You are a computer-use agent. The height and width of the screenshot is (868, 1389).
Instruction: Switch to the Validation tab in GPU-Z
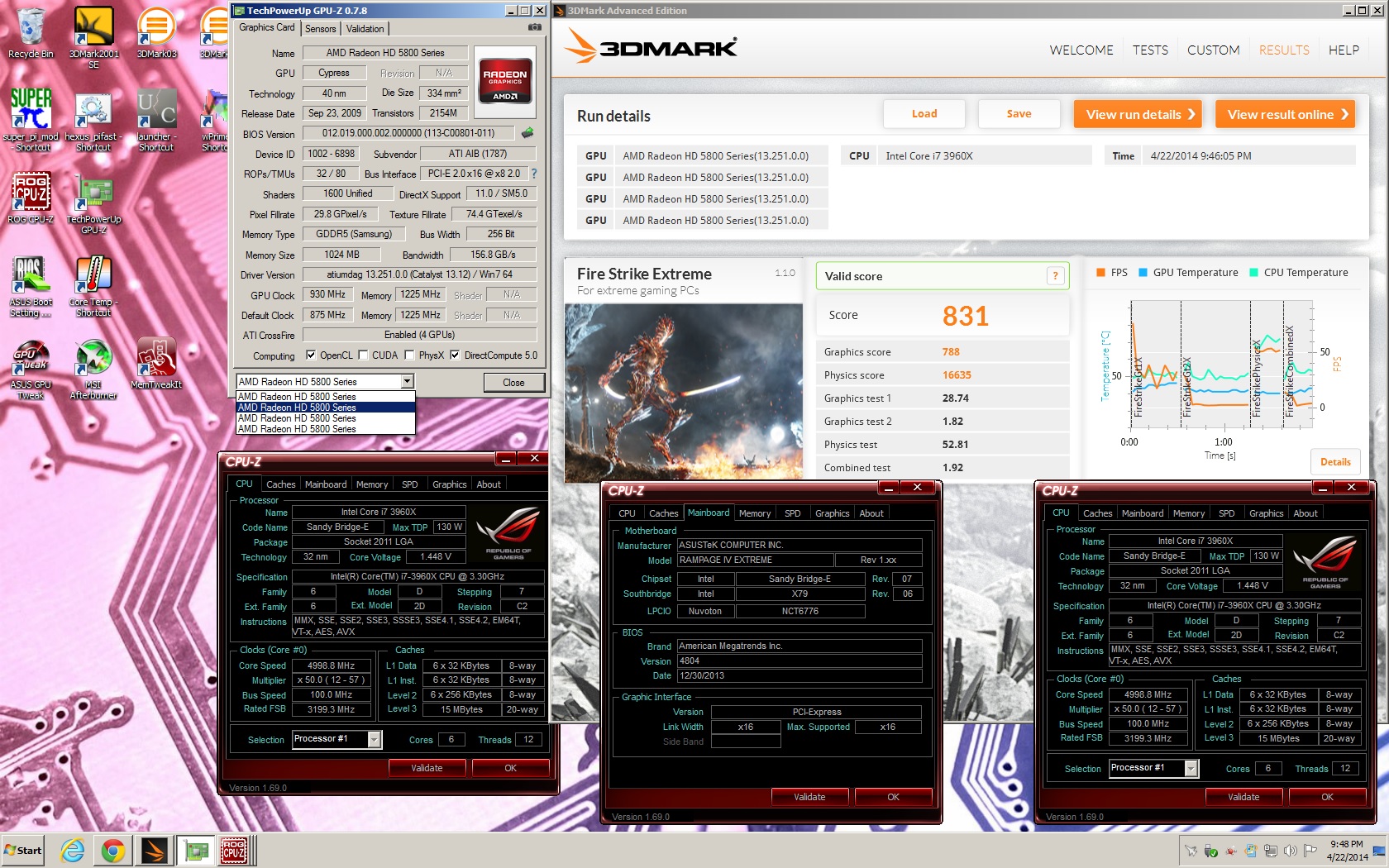click(x=365, y=29)
